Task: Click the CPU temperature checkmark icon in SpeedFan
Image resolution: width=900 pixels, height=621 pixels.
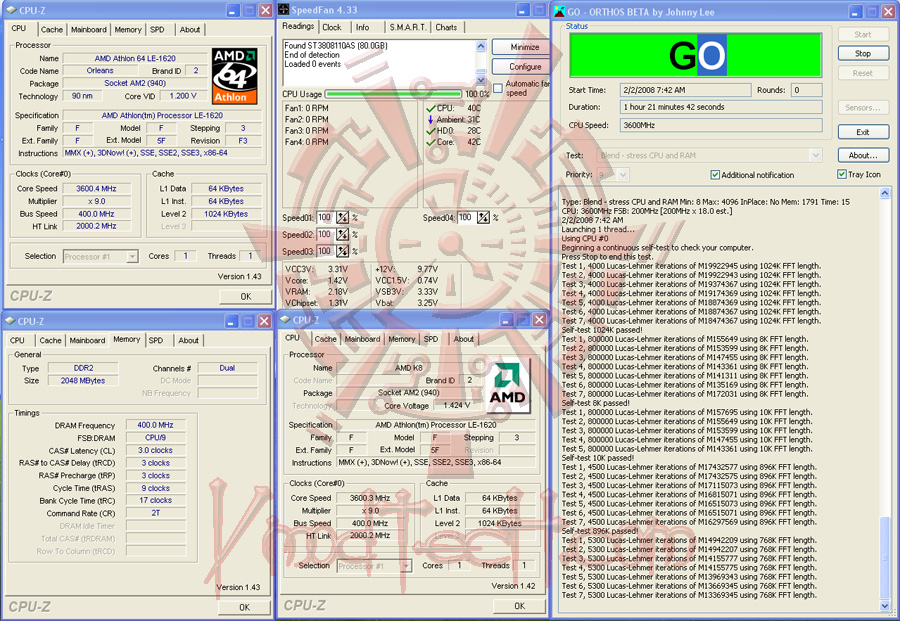Action: (430, 108)
